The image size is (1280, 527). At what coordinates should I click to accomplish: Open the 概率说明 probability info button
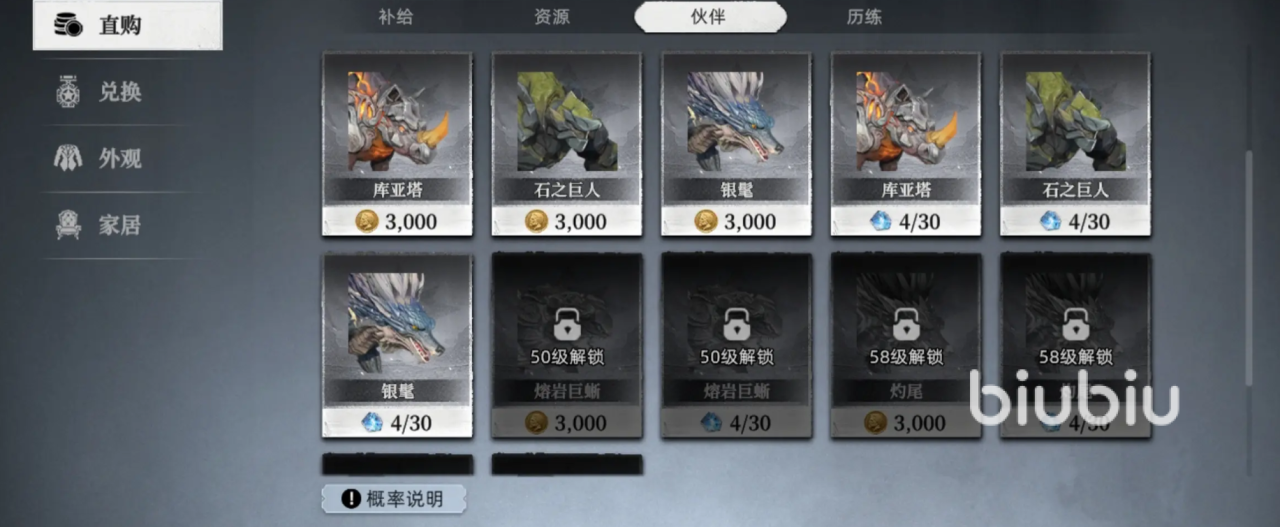[394, 498]
